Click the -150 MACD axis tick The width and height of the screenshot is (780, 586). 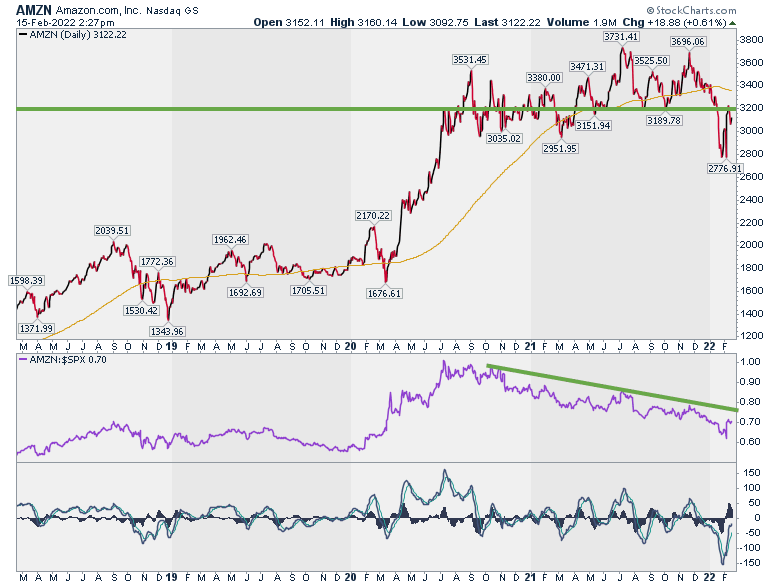pyautogui.click(x=750, y=563)
